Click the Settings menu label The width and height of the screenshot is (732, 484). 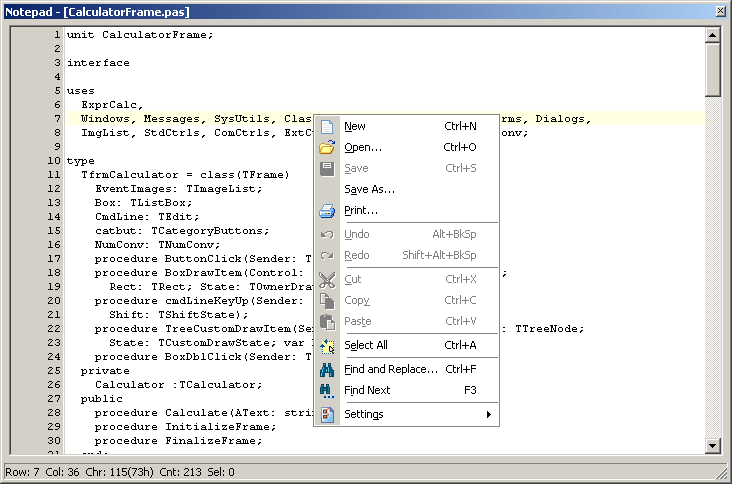click(x=364, y=414)
